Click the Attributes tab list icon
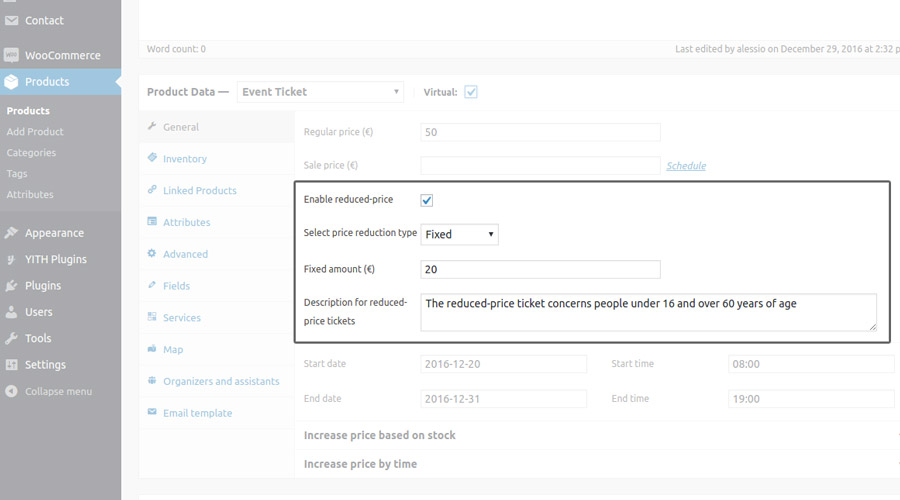 point(152,222)
